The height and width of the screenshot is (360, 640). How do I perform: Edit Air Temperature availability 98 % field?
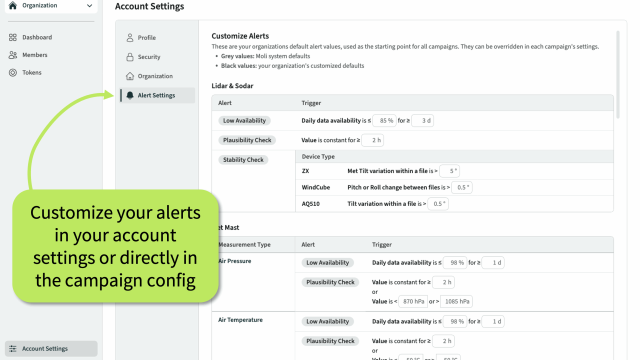pos(455,321)
